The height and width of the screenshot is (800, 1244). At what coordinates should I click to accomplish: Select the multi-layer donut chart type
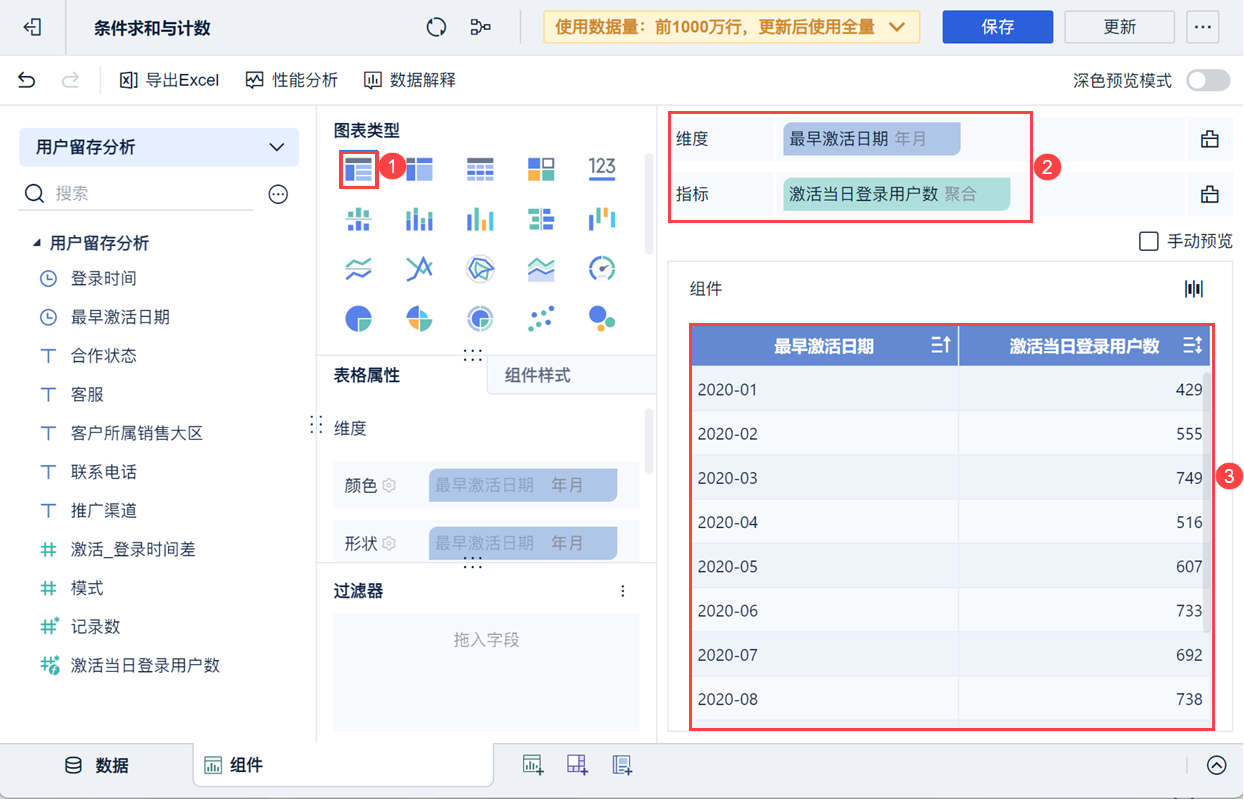(480, 318)
